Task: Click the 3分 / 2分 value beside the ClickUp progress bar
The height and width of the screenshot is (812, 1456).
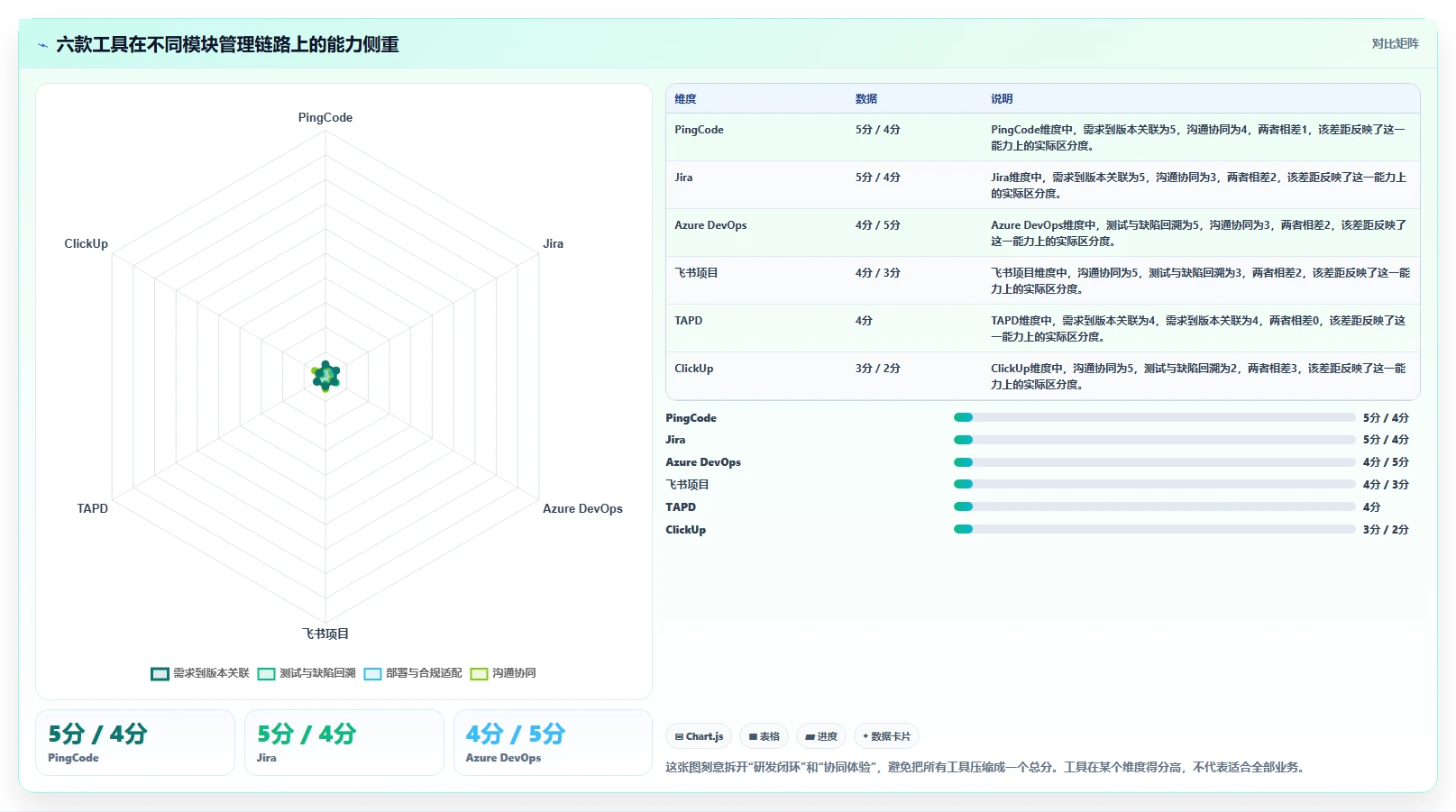Action: pos(1386,530)
